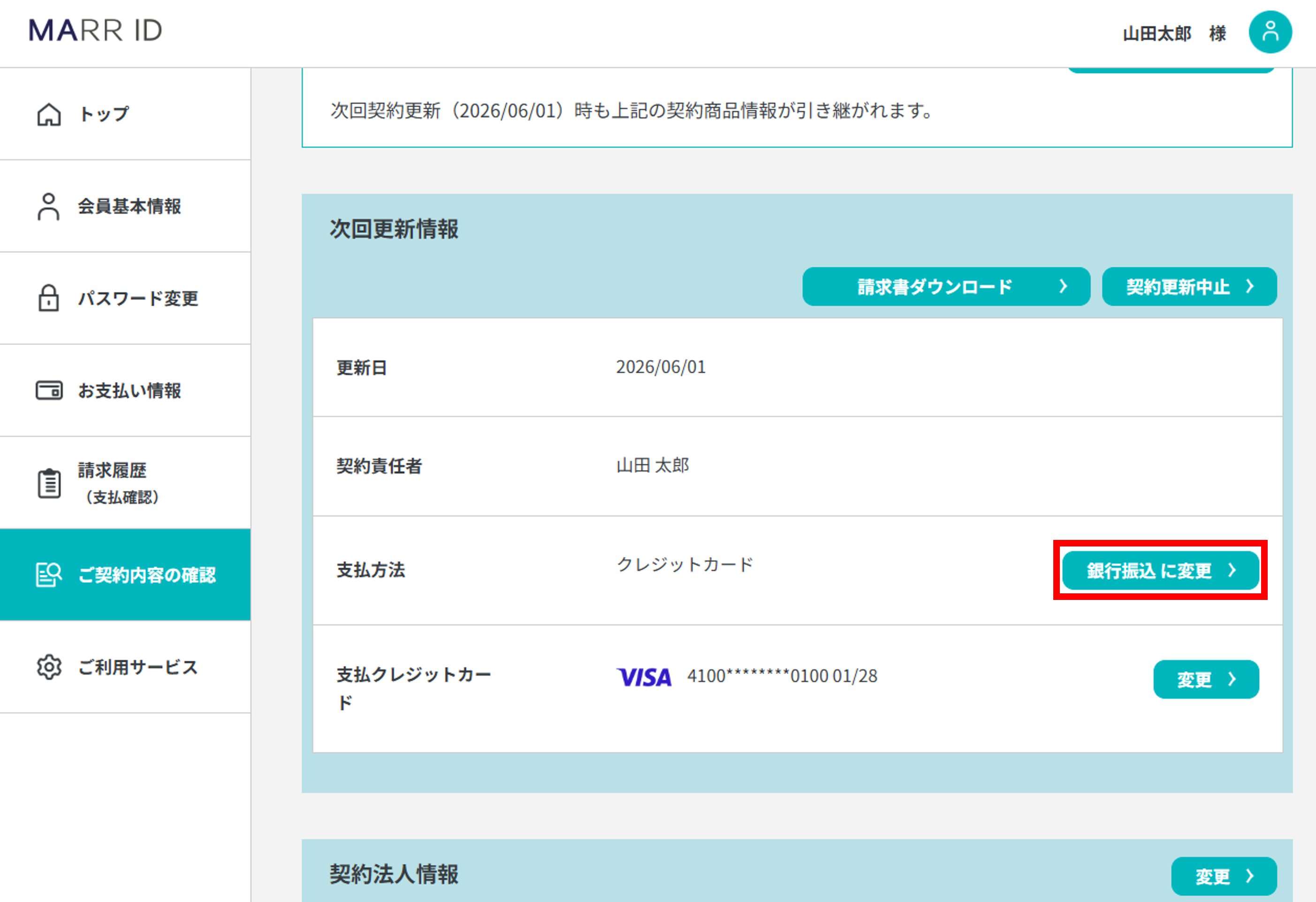The image size is (1316, 902).
Task: Click 銀行振込 に変更 button
Action: pyautogui.click(x=1160, y=571)
